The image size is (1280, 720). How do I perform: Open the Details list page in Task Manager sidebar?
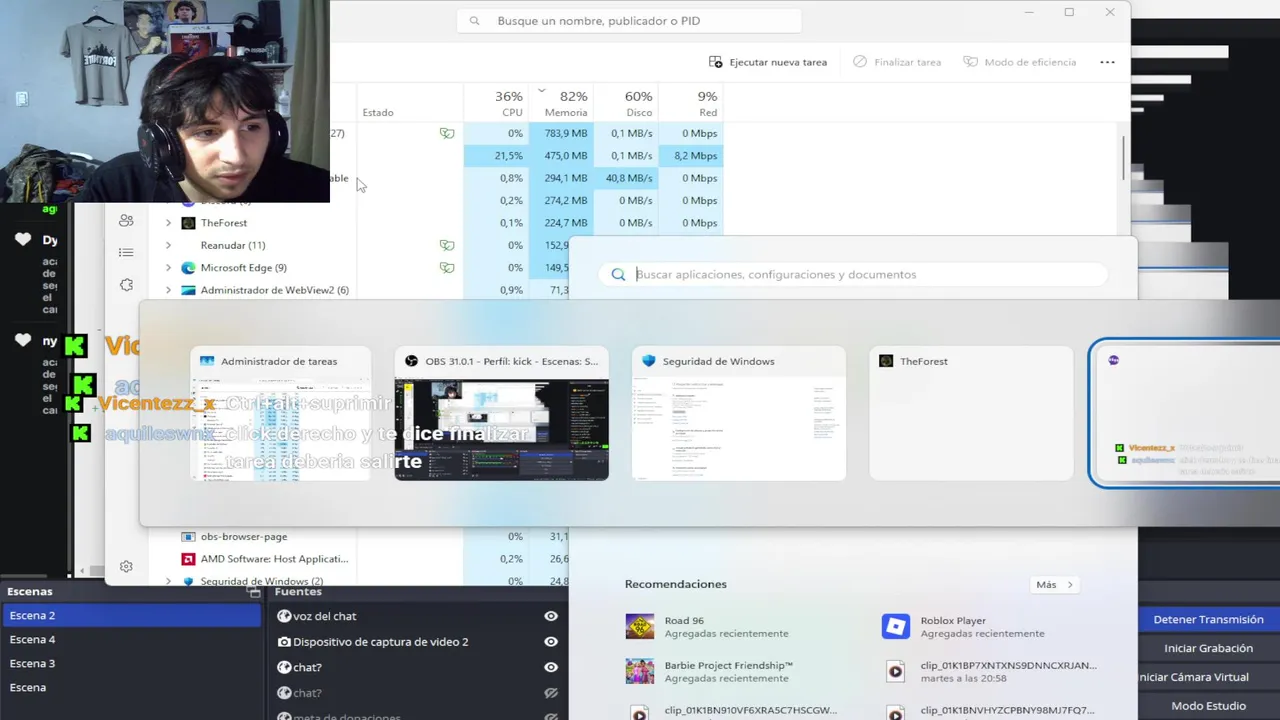126,252
